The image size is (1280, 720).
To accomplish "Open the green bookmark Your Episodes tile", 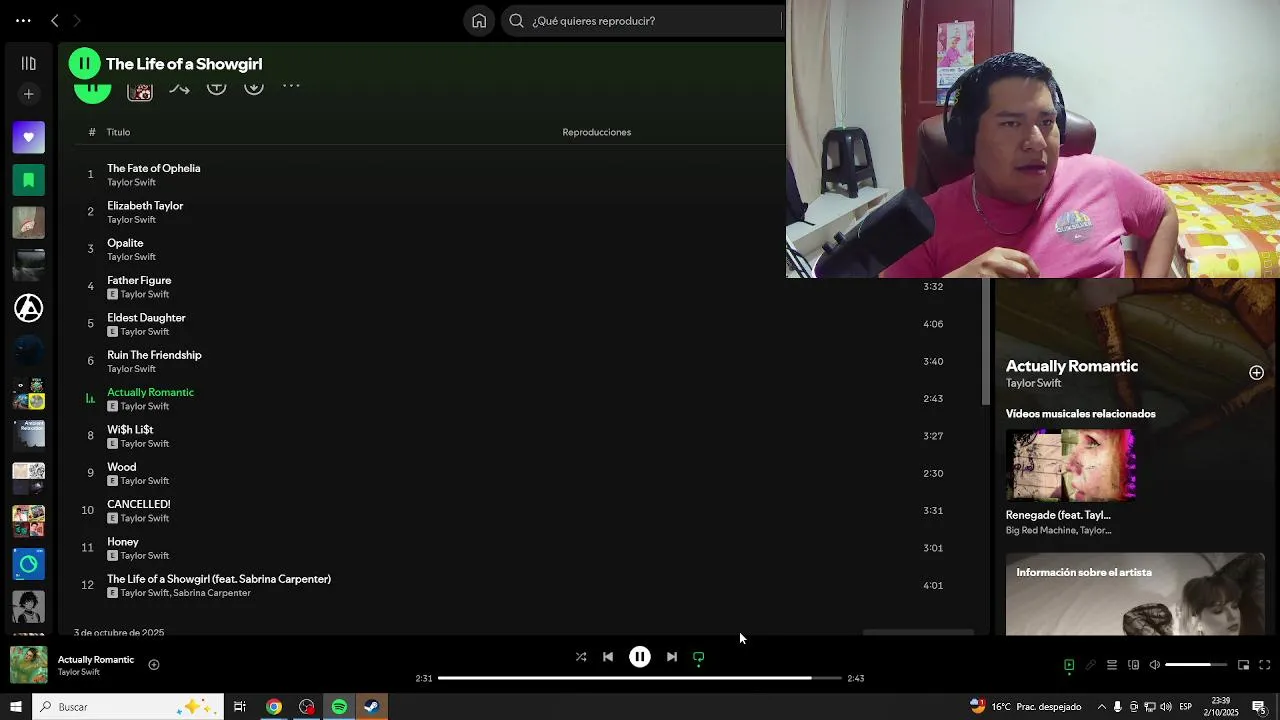I will point(28,180).
